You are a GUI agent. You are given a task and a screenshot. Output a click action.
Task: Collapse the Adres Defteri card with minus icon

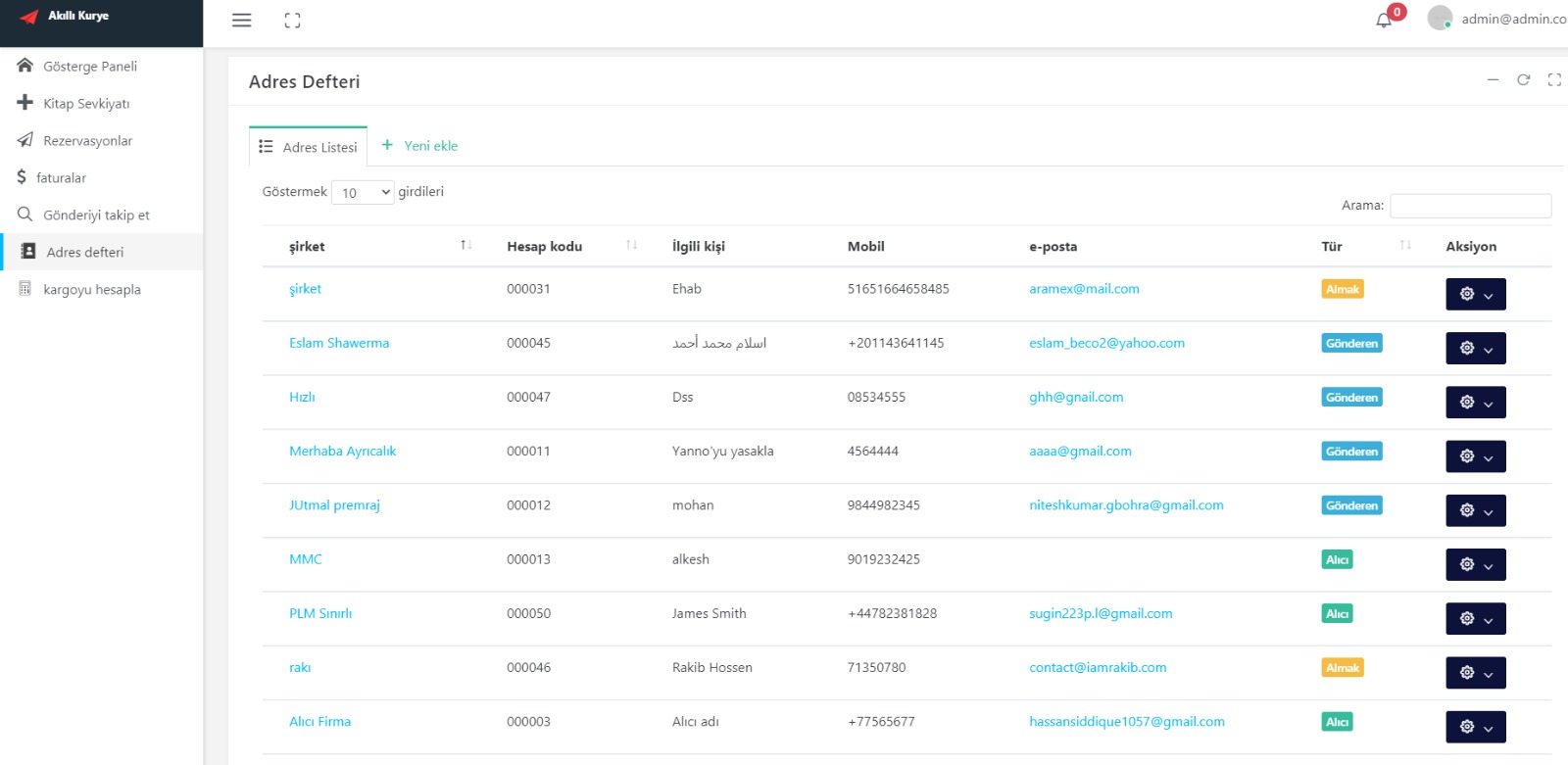pos(1493,80)
